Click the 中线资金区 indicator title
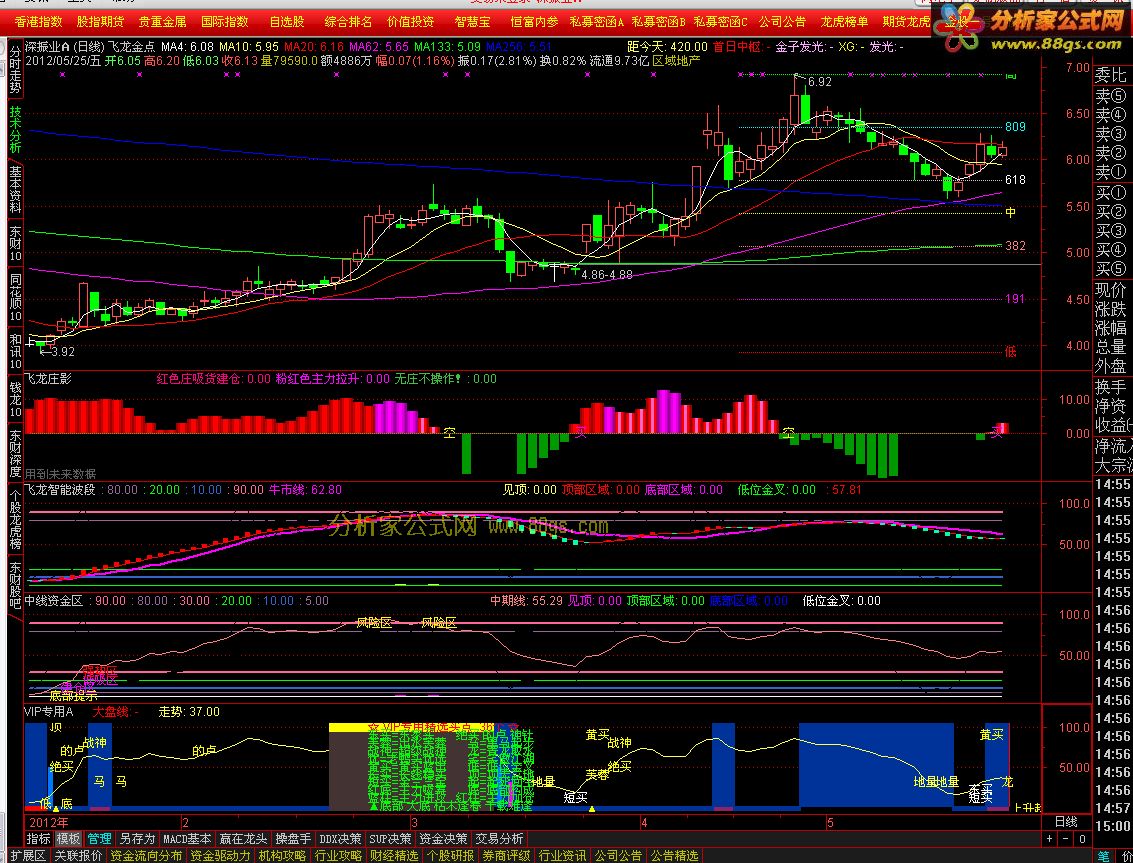Screen dimensions: 1133x863 pos(53,601)
